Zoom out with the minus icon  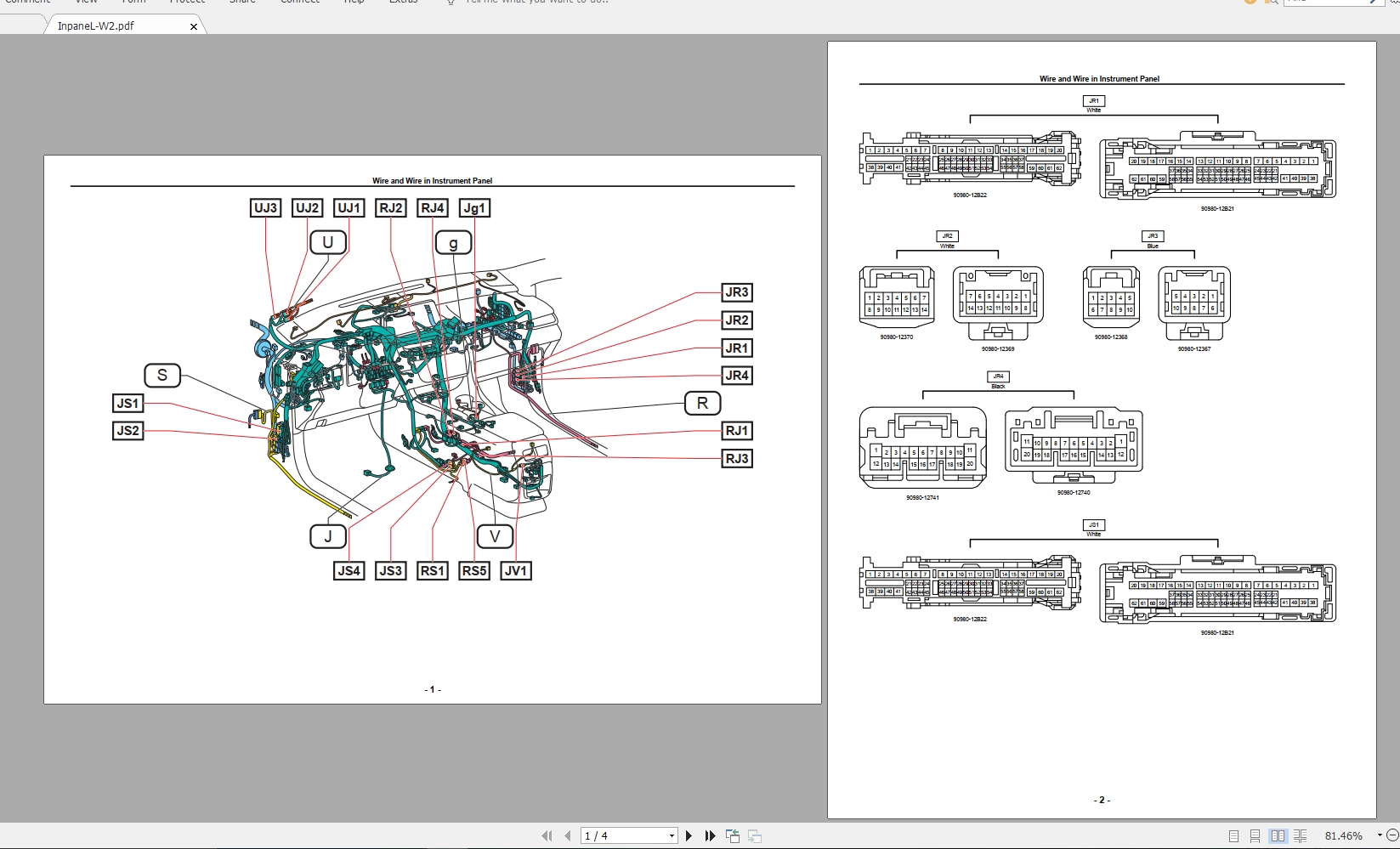pyautogui.click(x=1394, y=835)
